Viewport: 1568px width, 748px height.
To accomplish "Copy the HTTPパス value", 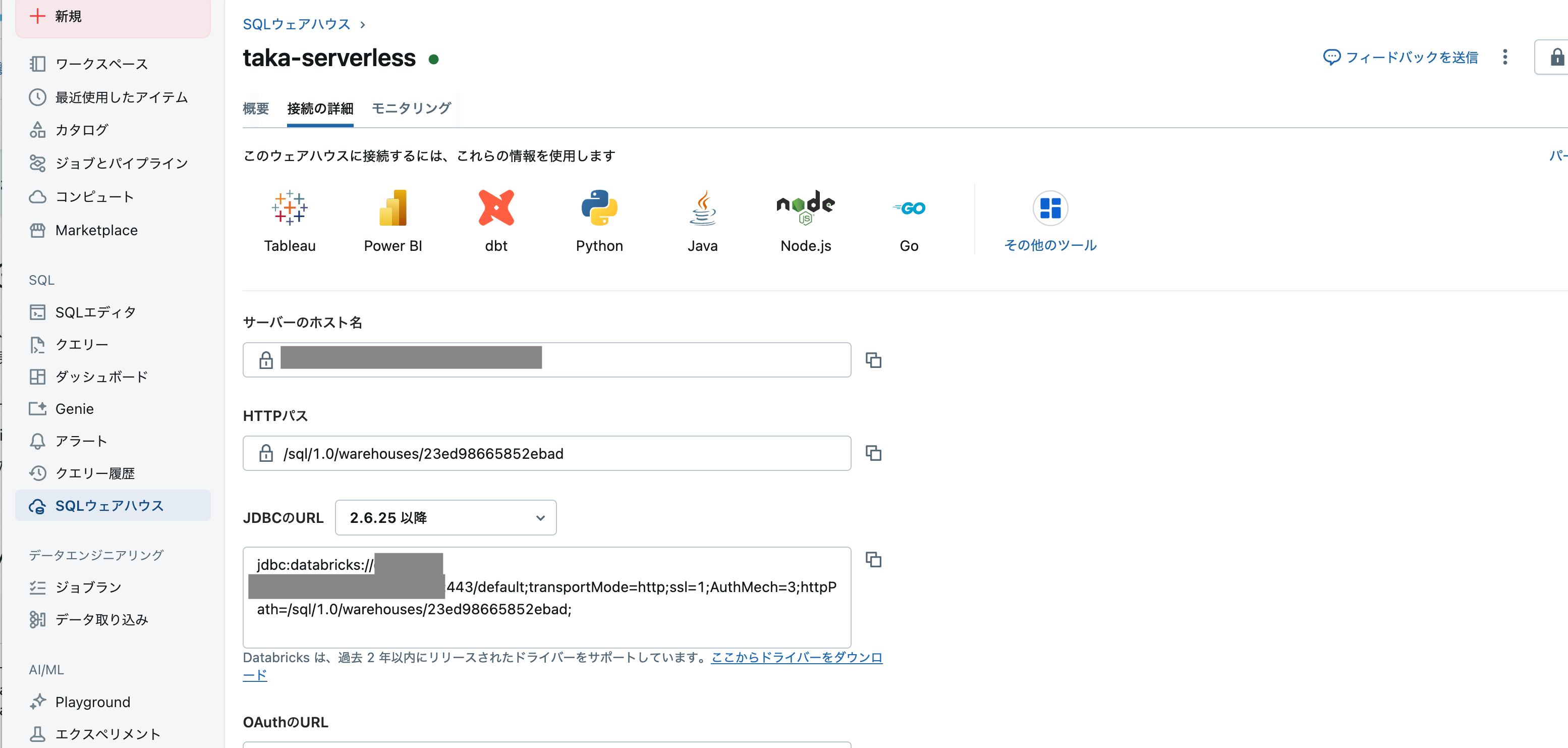I will pyautogui.click(x=873, y=453).
